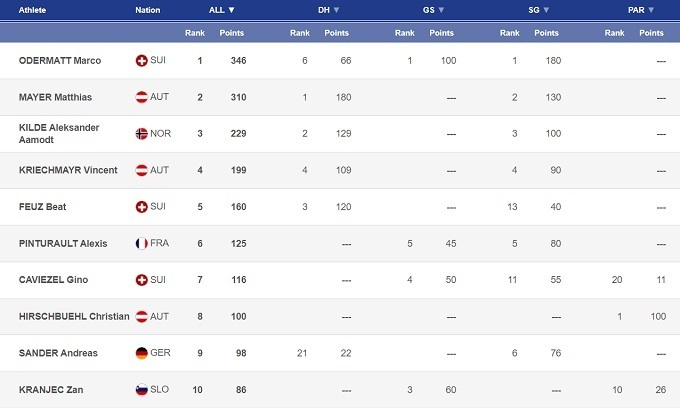Click the Nation column header
This screenshot has height=408, width=680.
147,10
